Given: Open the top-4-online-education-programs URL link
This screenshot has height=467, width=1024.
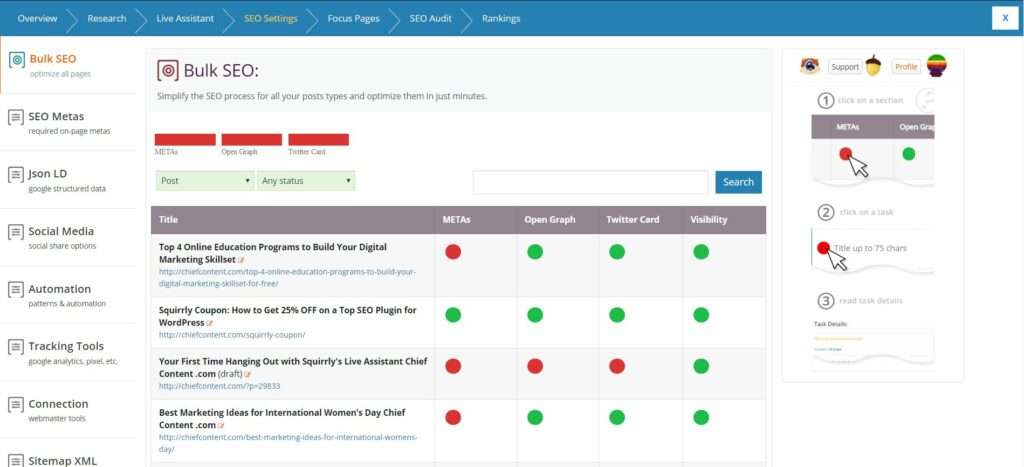Looking at the screenshot, I should click(x=287, y=278).
